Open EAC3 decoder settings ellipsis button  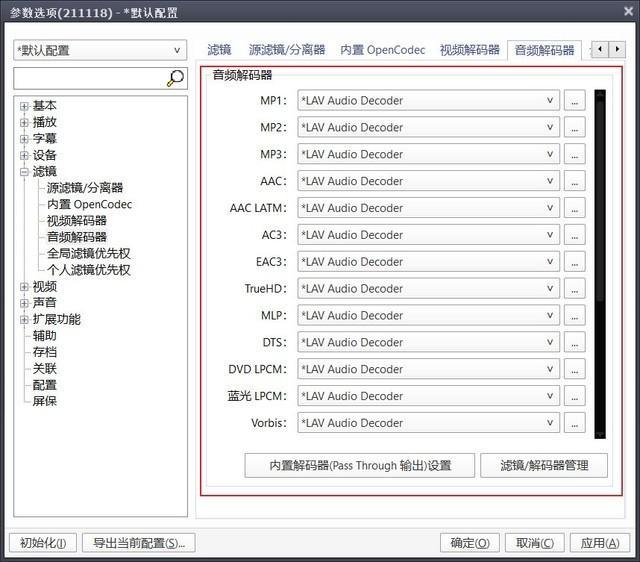574,262
